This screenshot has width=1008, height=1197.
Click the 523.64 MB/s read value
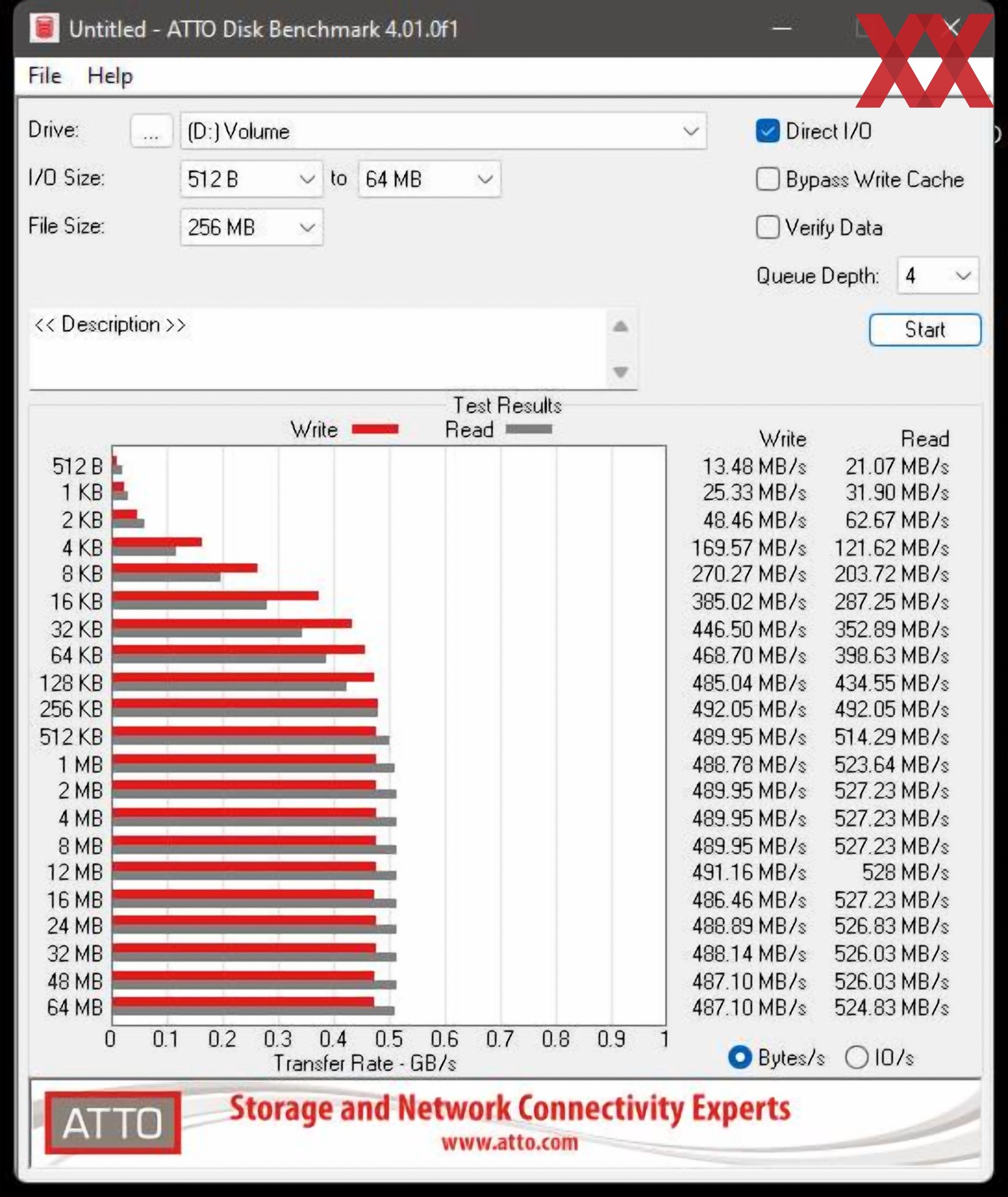click(891, 764)
